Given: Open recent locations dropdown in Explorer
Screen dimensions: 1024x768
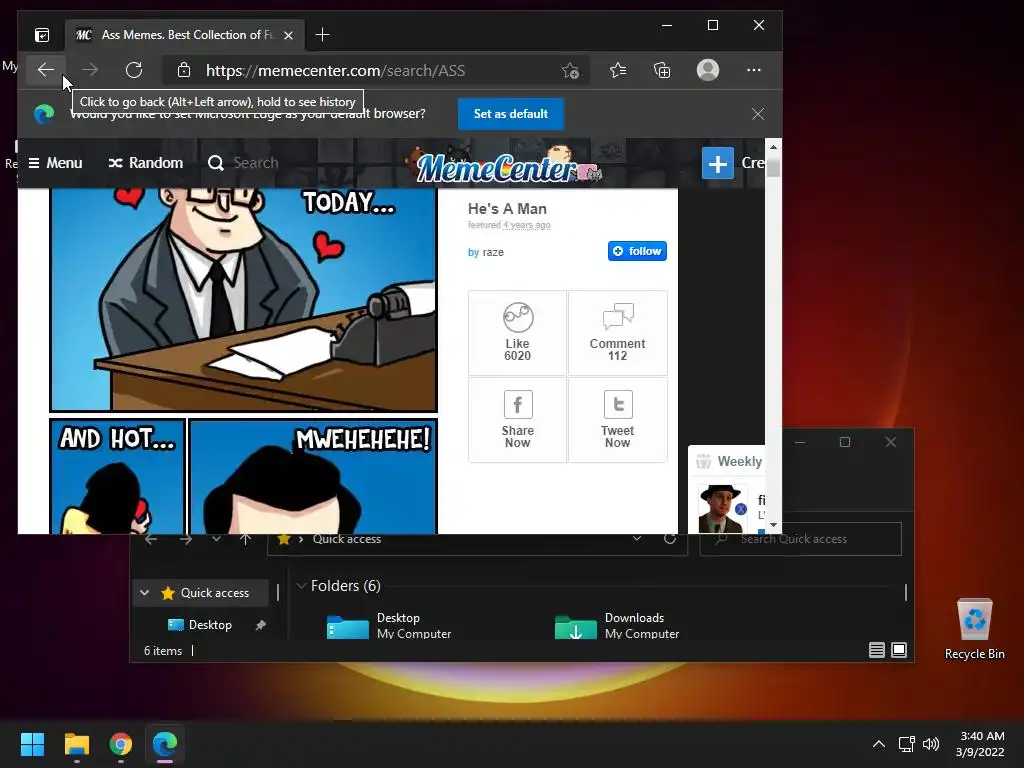Looking at the screenshot, I should [x=216, y=539].
